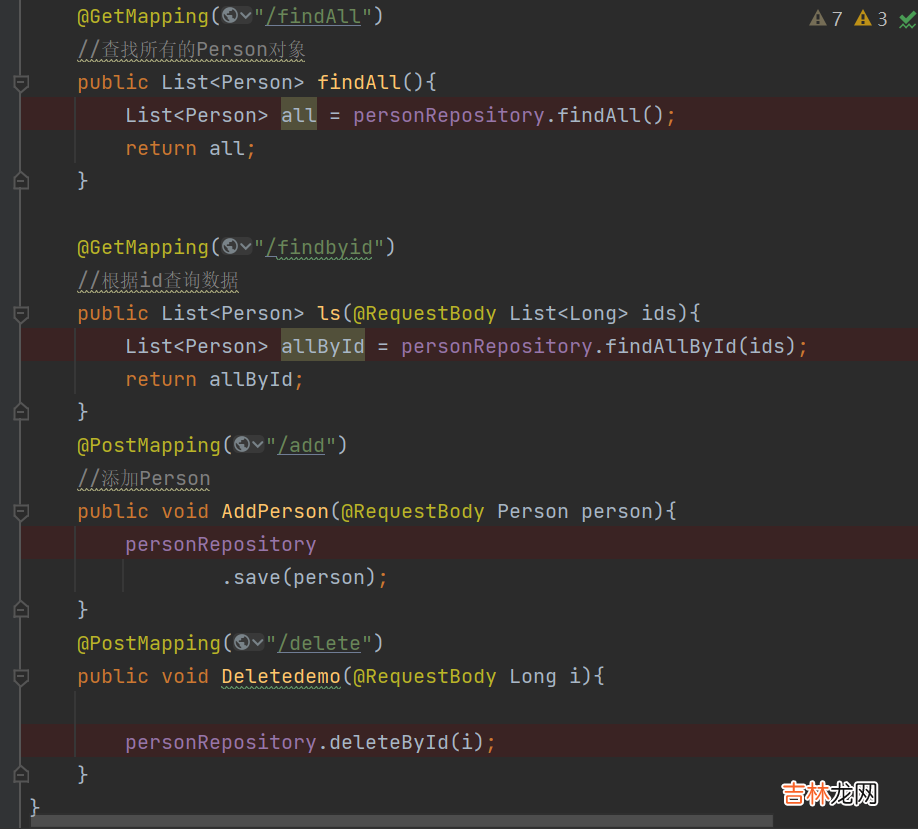Click the globe icon before the "/delete" URL

[243, 642]
